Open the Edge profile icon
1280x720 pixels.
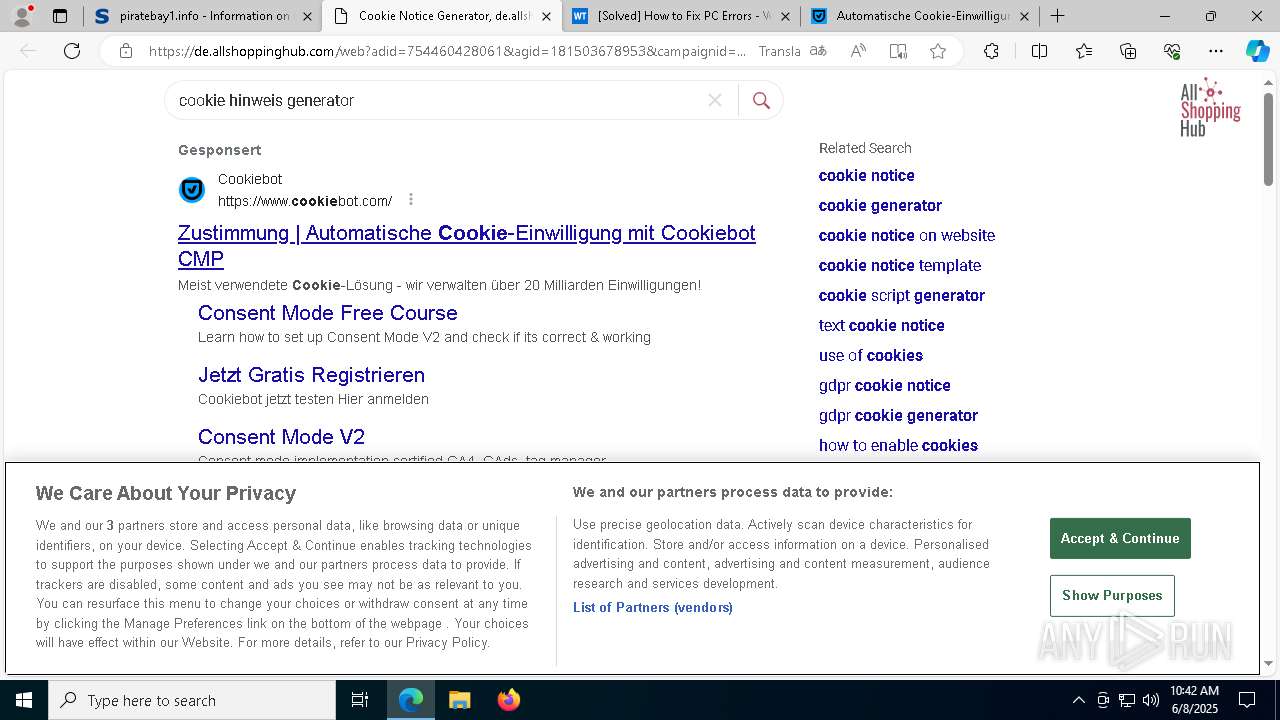tap(23, 16)
